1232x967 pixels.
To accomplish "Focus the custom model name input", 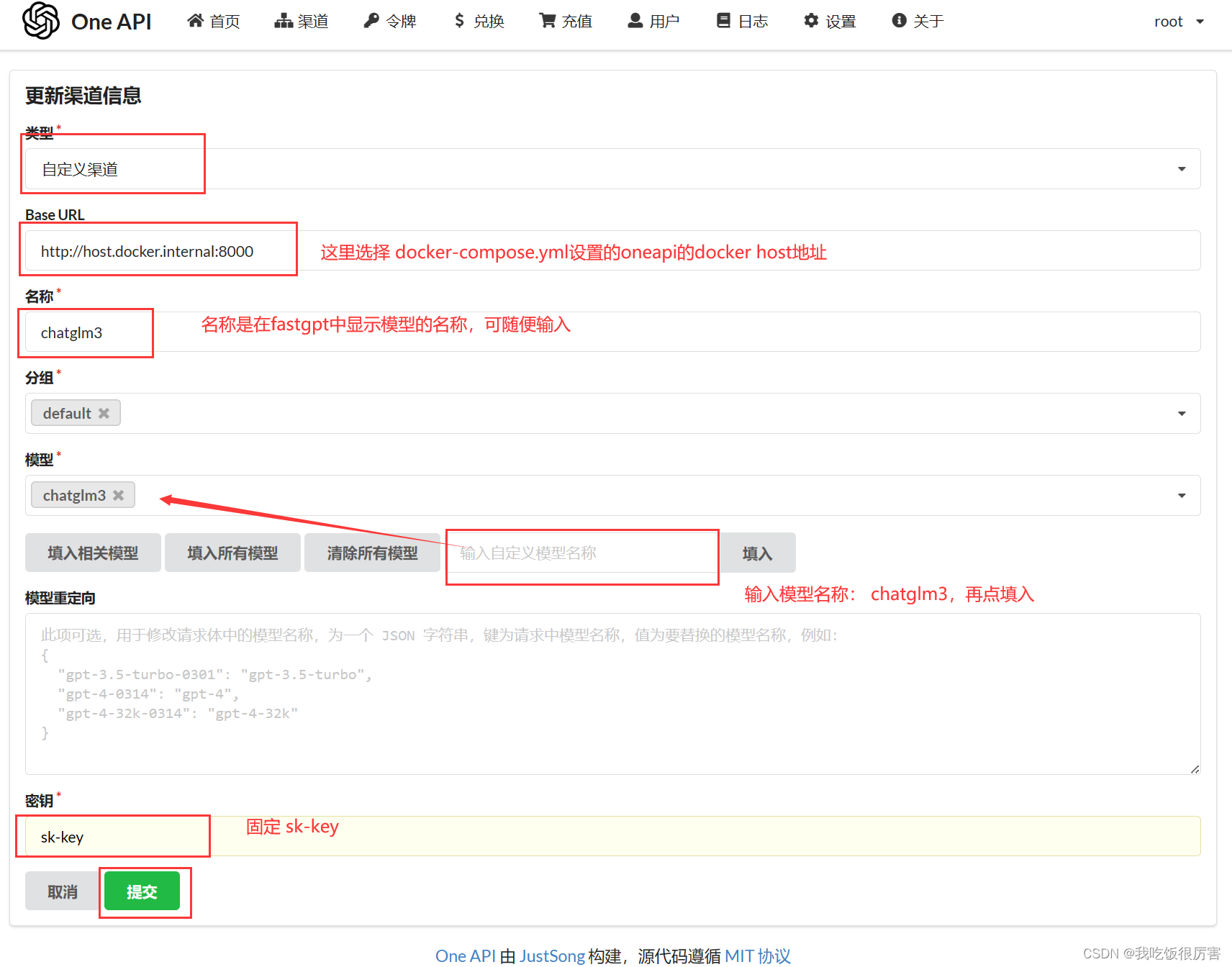I will 583,553.
